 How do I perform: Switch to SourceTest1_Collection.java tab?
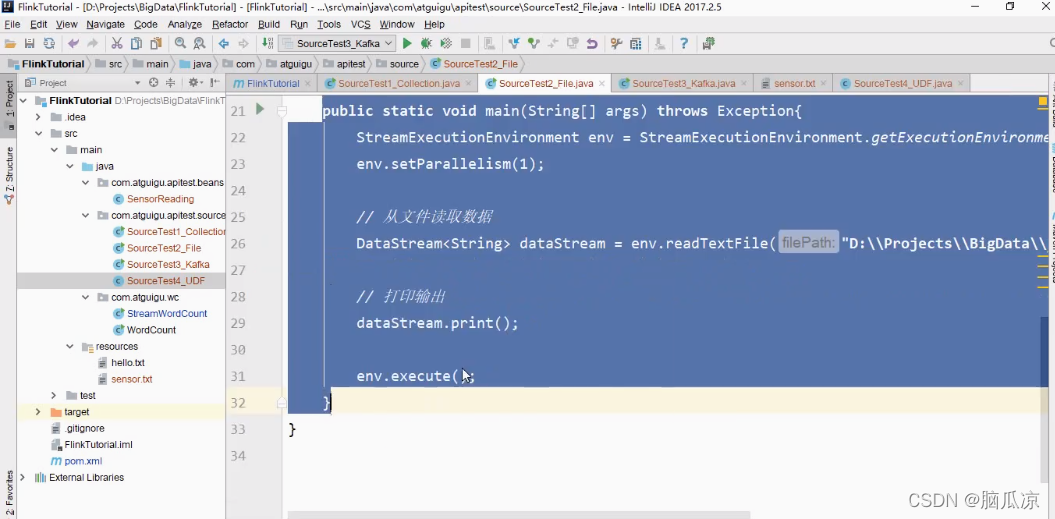[399, 83]
